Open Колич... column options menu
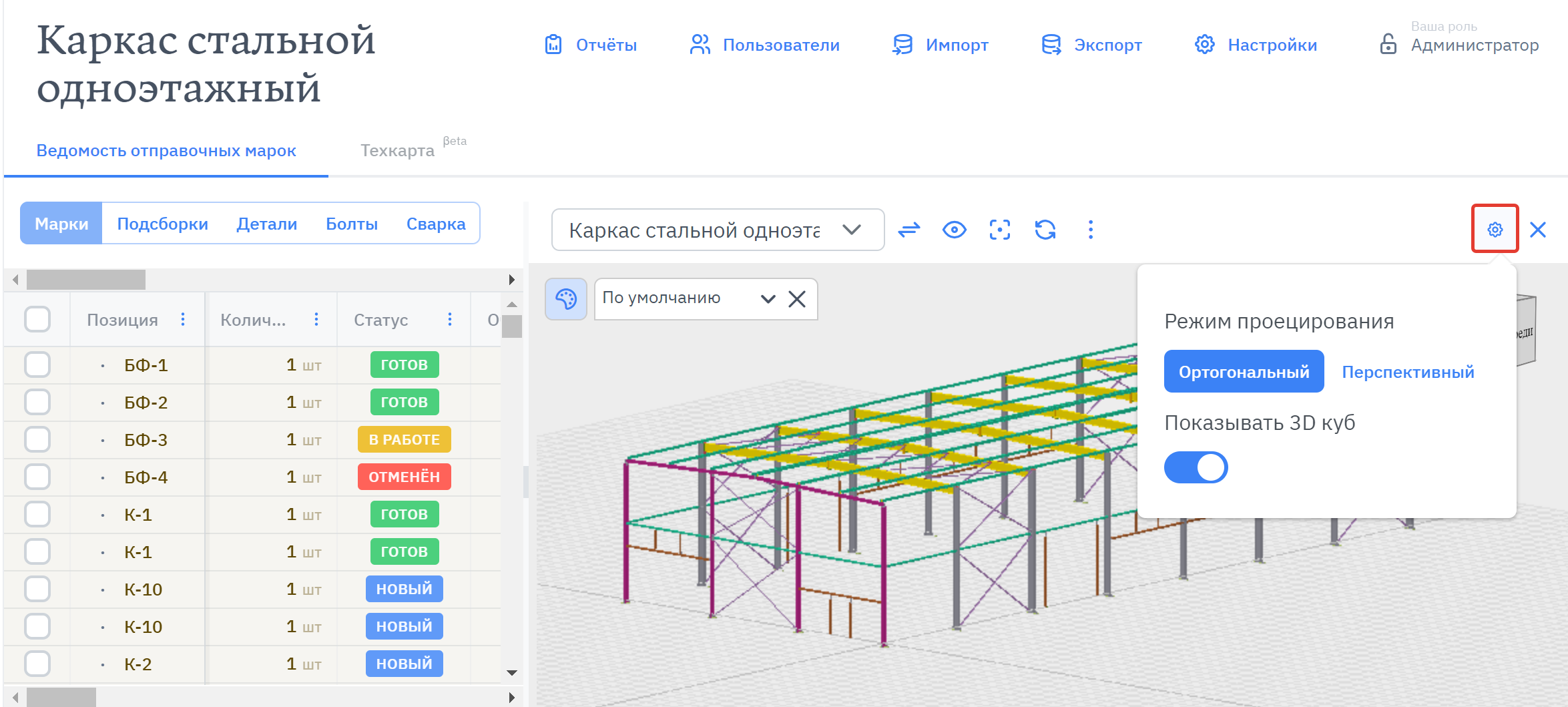 (x=316, y=320)
